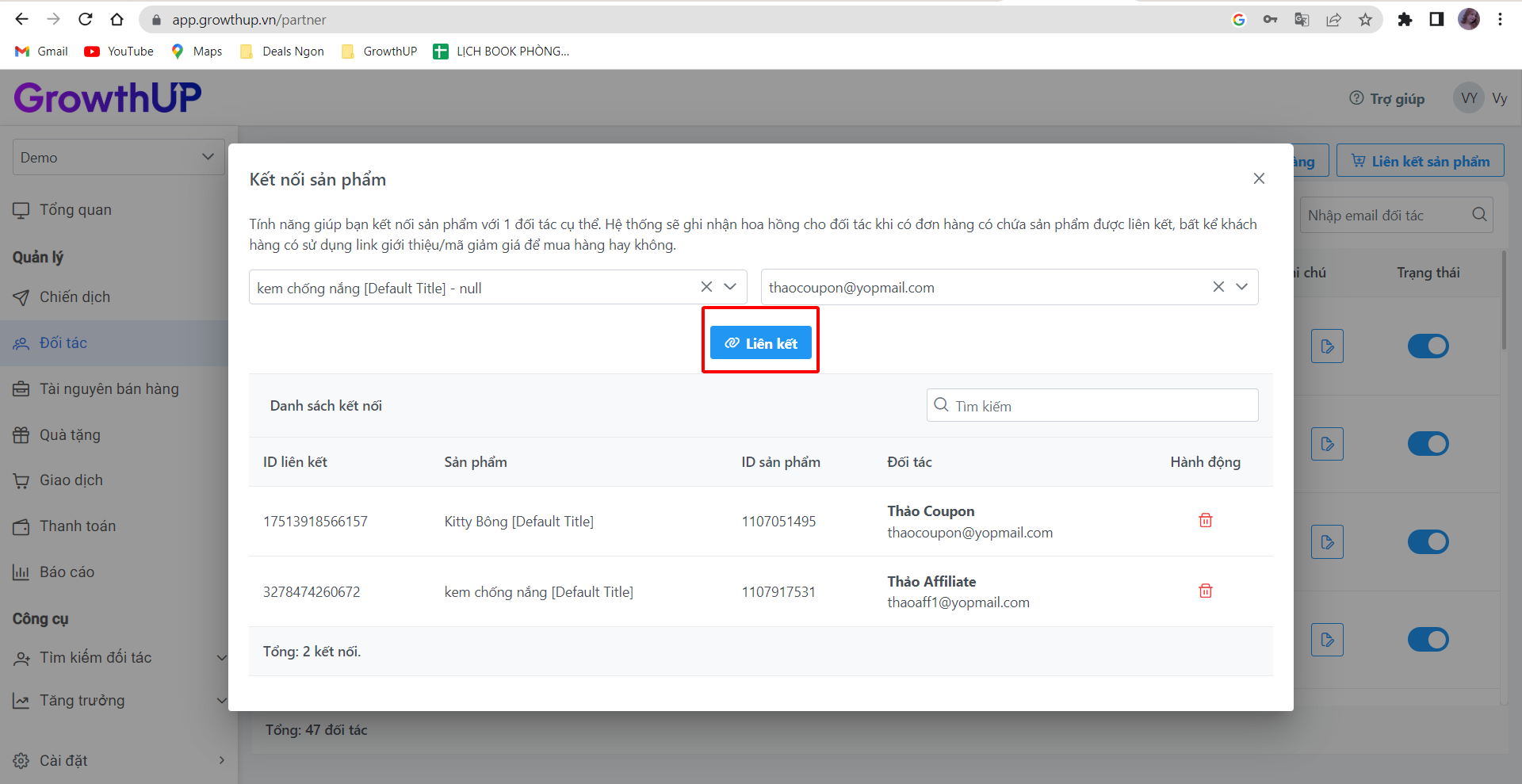Open the Demo workspace dropdown
The width and height of the screenshot is (1522, 784).
point(118,158)
